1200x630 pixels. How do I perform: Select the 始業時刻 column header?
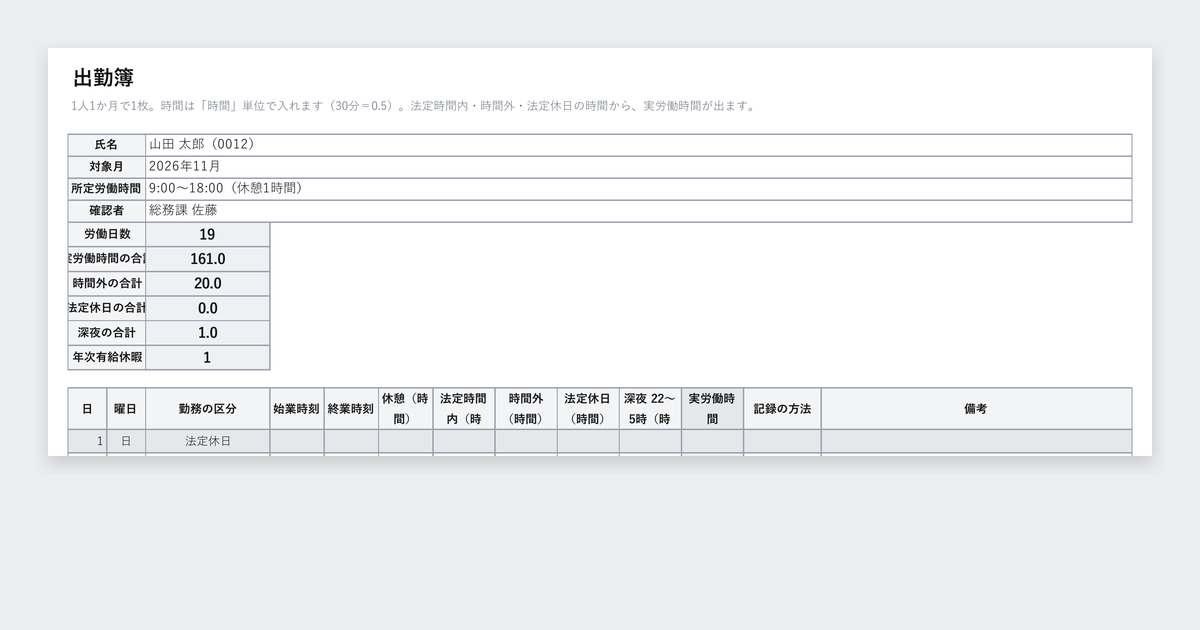pos(297,409)
